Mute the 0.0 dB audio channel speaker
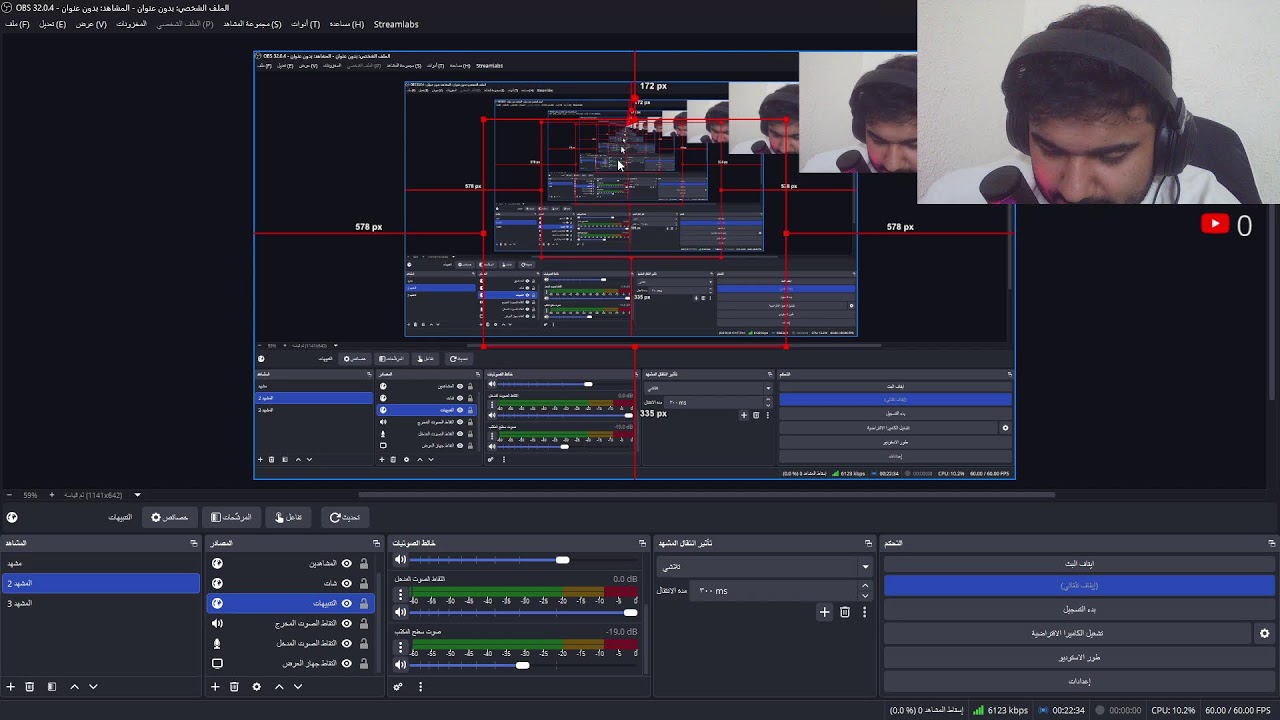Viewport: 1280px width, 720px height. coord(401,612)
